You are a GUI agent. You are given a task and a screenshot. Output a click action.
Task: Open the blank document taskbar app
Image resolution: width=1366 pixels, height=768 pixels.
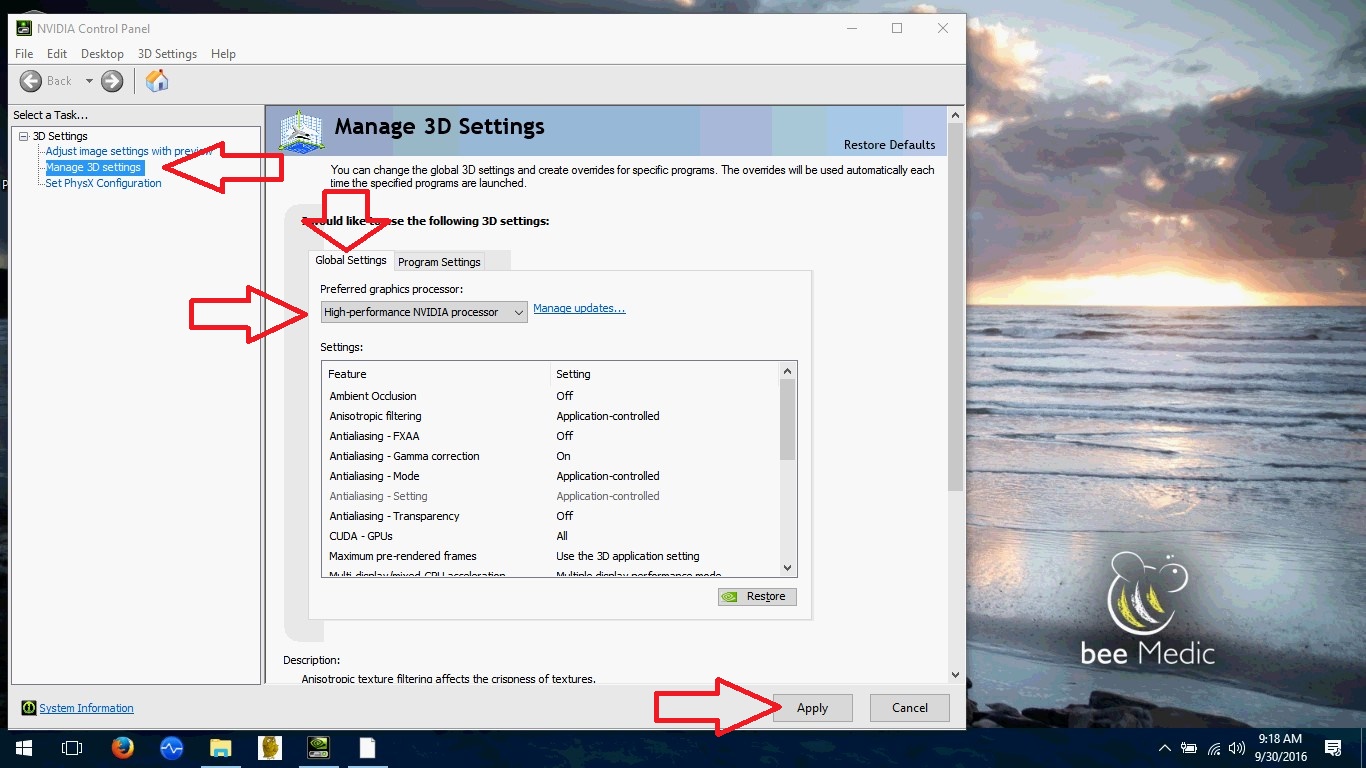pos(368,747)
